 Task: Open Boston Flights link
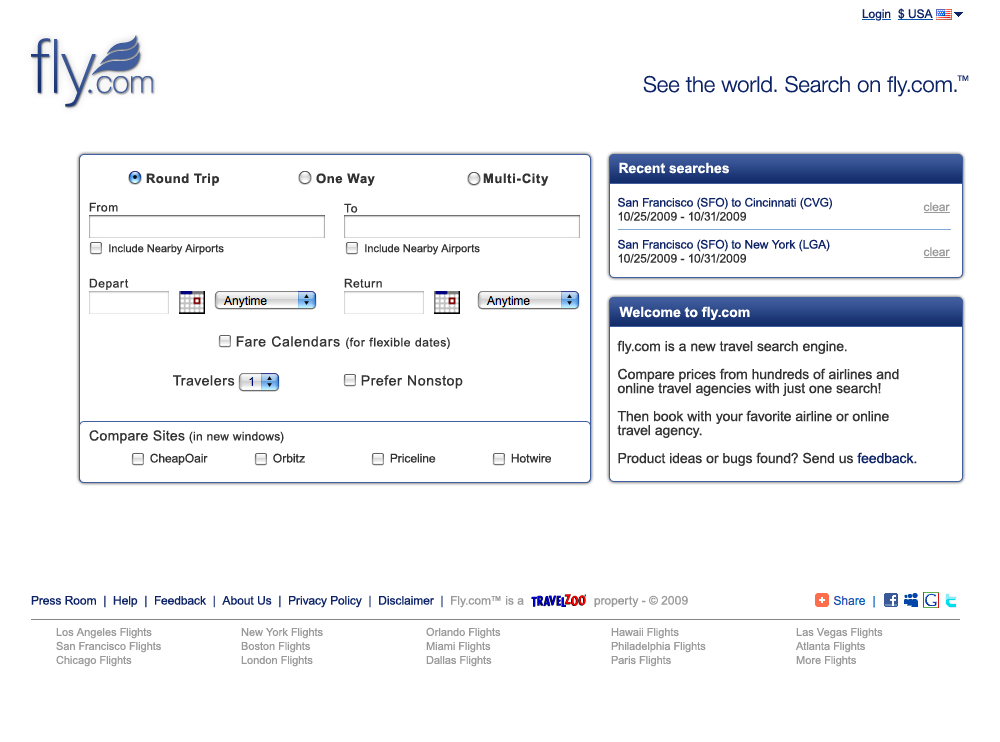pyautogui.click(x=276, y=646)
